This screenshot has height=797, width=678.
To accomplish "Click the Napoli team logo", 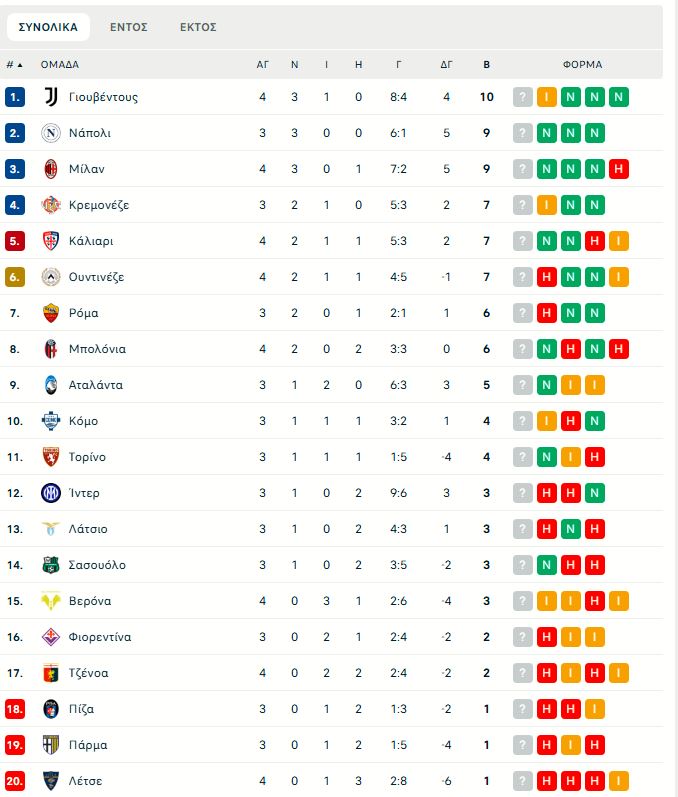I will [x=51, y=133].
